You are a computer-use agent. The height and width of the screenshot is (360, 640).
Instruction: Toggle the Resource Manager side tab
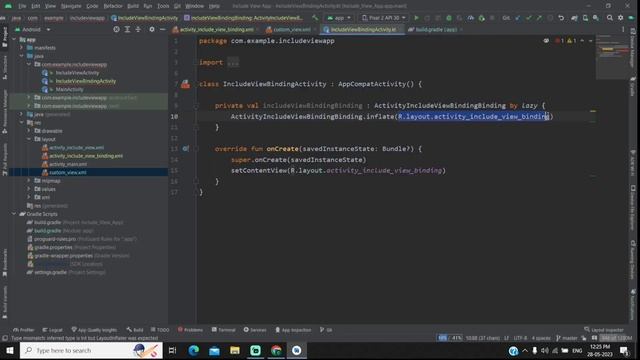pos(5,111)
